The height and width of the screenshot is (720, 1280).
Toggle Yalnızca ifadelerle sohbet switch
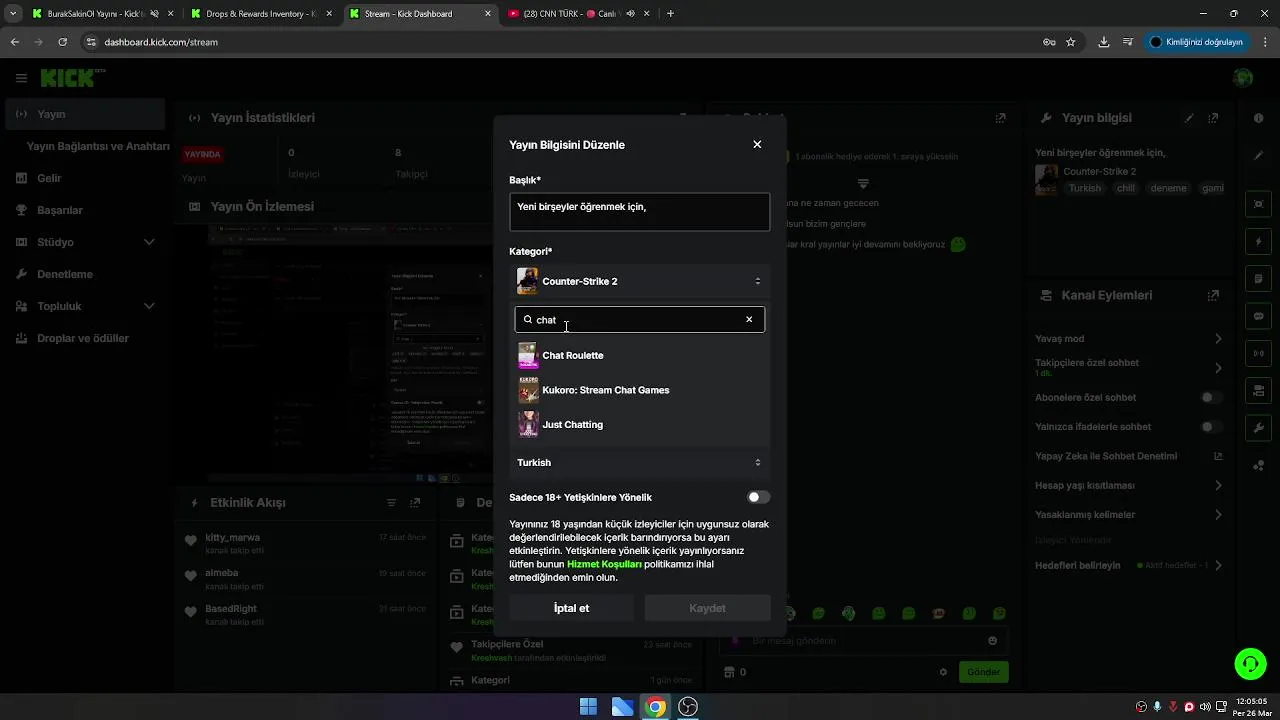[1211, 427]
